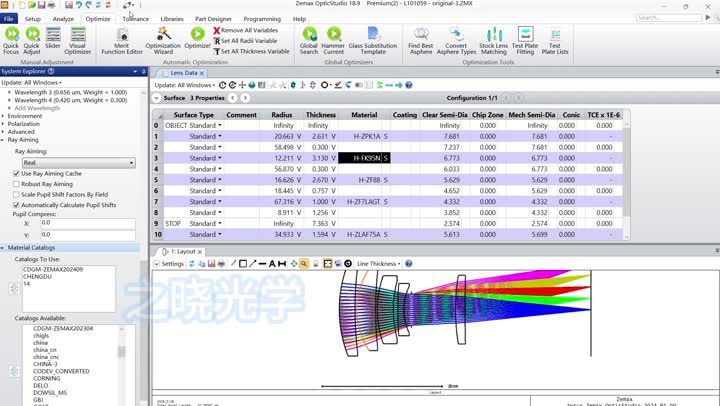Open Stock Lens Matching
This screenshot has height=406, width=720.
click(494, 40)
